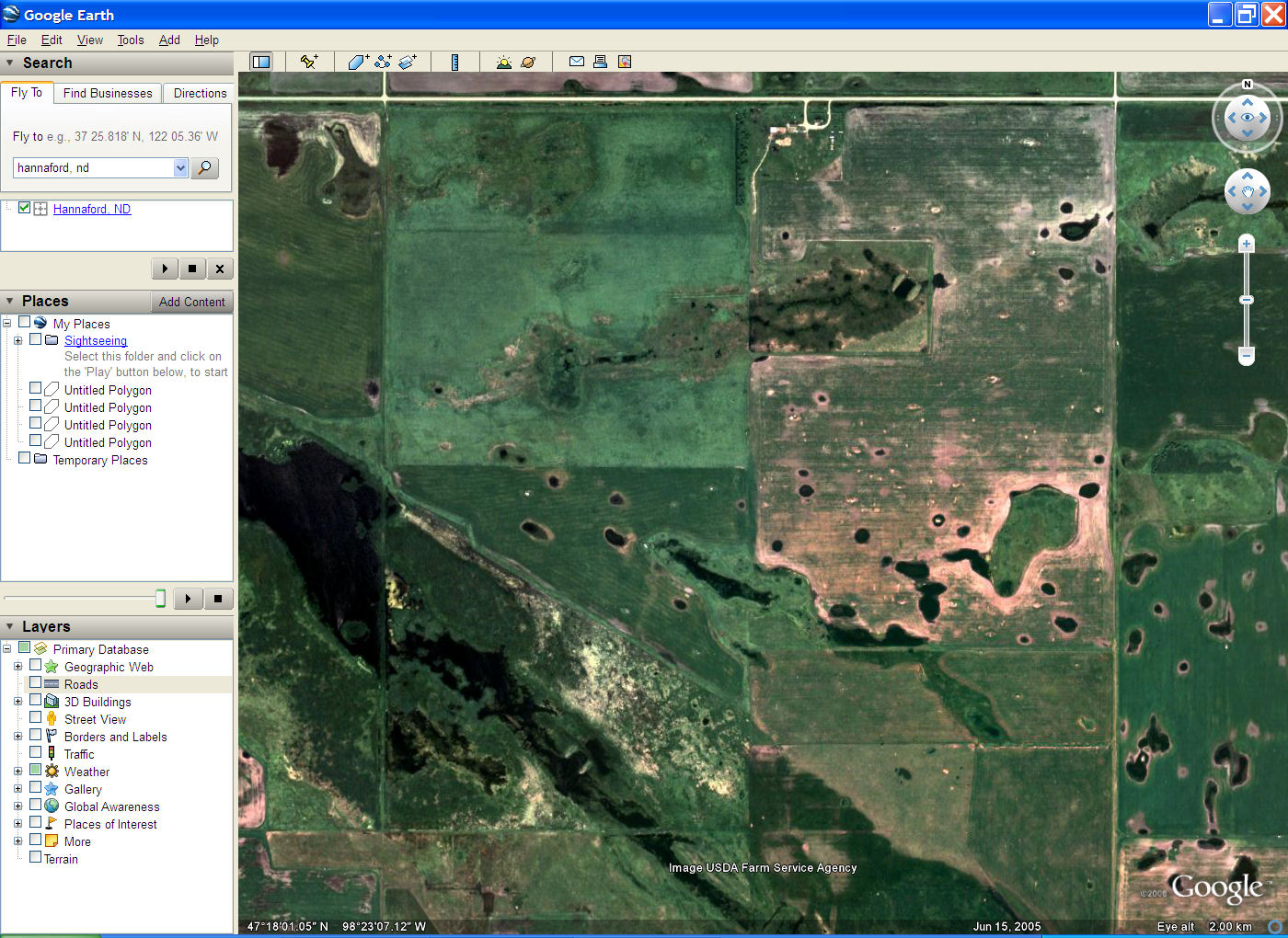Open the email view icon

coord(577,62)
